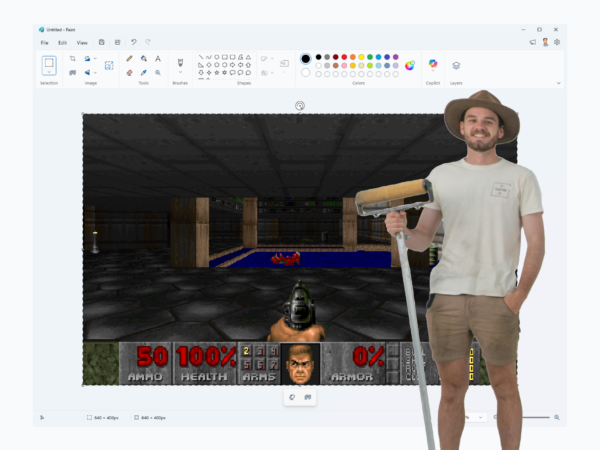600x450 pixels.
Task: Collapse the ribbon with the right chevron
Action: (x=558, y=83)
